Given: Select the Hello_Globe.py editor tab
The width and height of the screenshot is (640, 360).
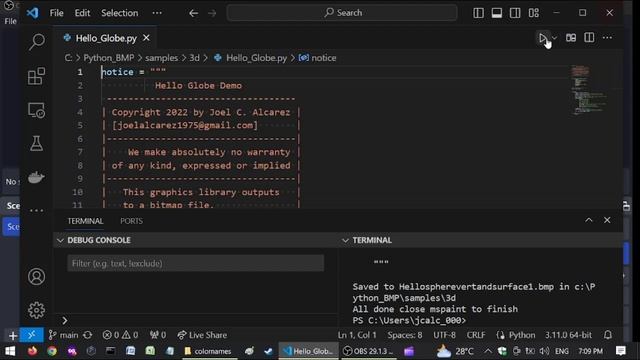Looking at the screenshot, I should (x=106, y=38).
